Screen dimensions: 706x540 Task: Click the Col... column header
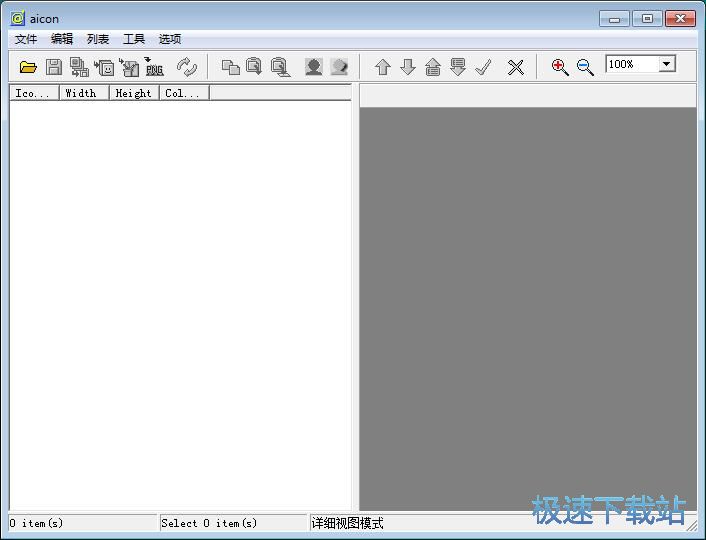(185, 93)
